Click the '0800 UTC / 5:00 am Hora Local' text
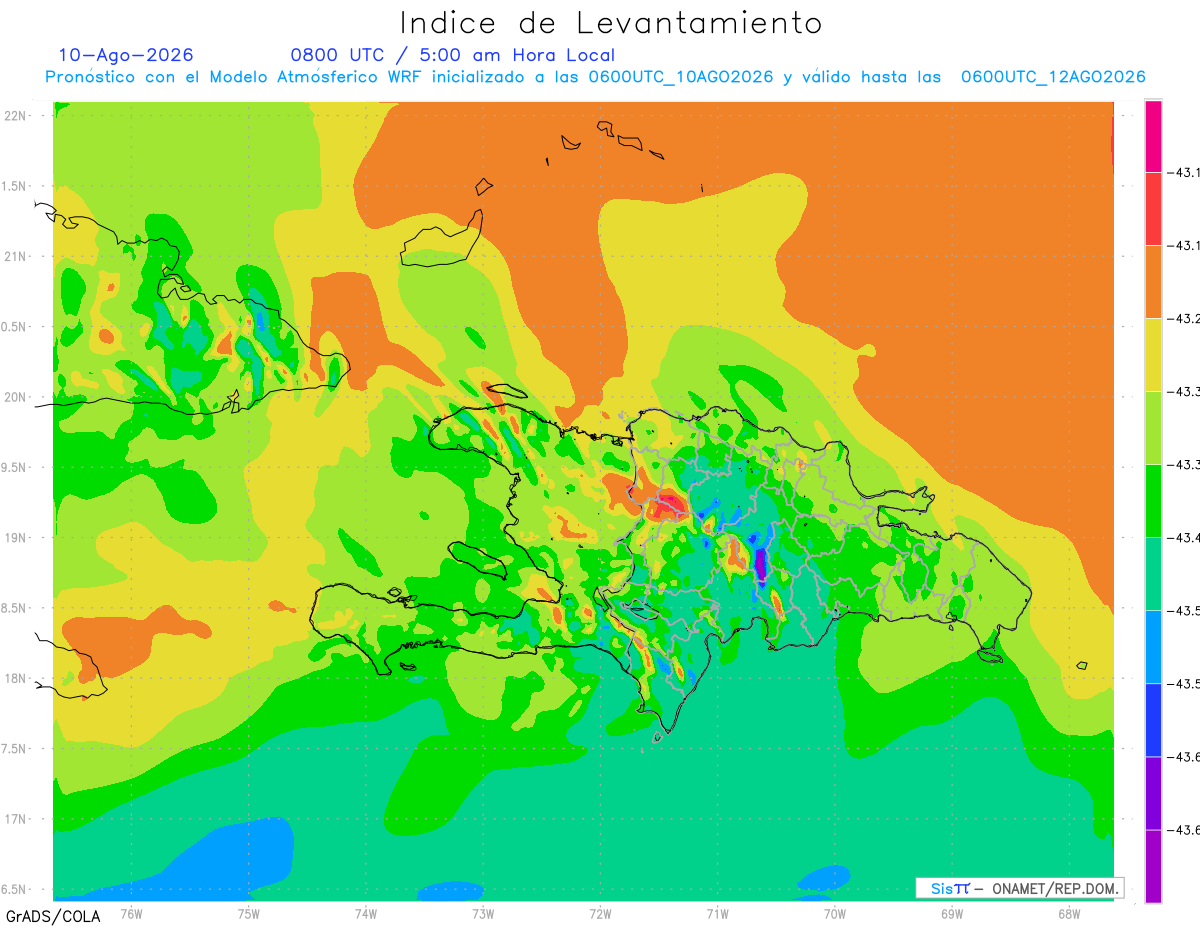This screenshot has width=1200, height=927. coord(453,55)
